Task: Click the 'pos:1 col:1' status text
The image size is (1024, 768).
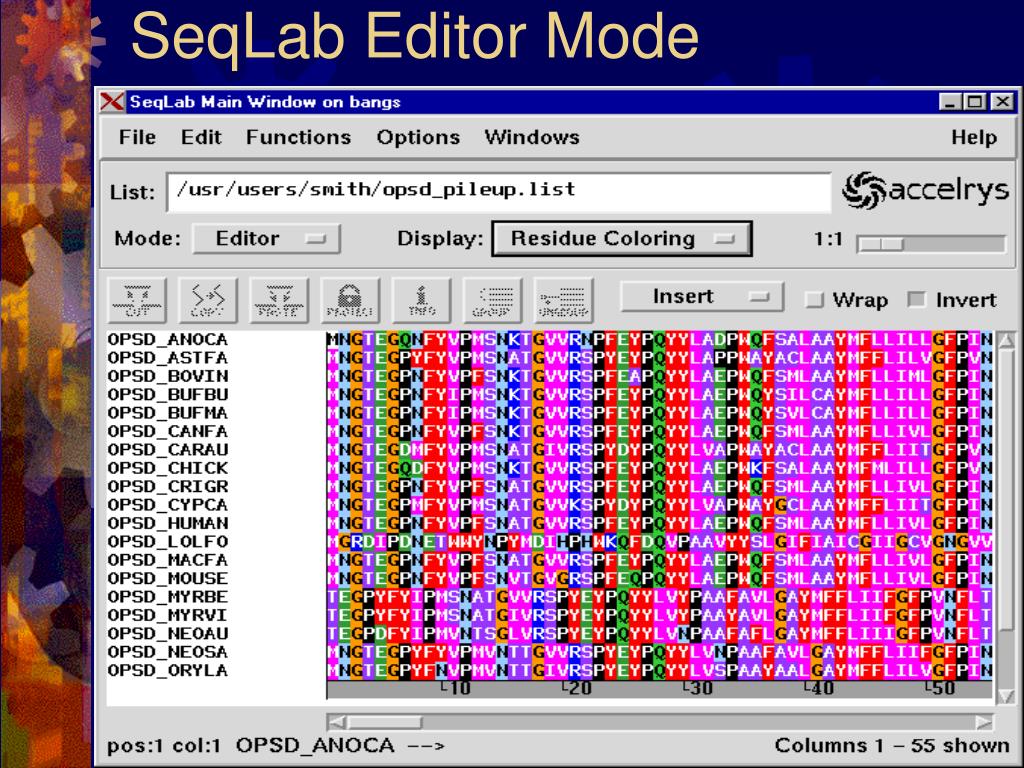Action: [x=163, y=746]
